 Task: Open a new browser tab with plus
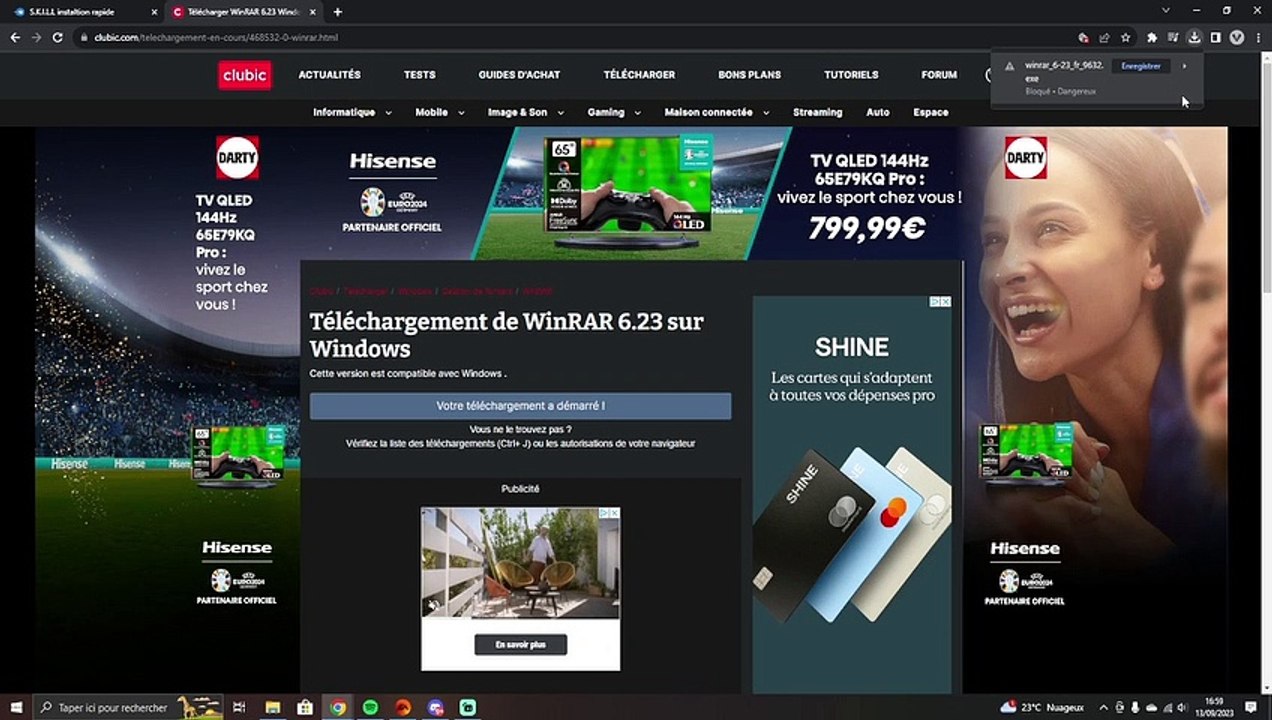(337, 12)
